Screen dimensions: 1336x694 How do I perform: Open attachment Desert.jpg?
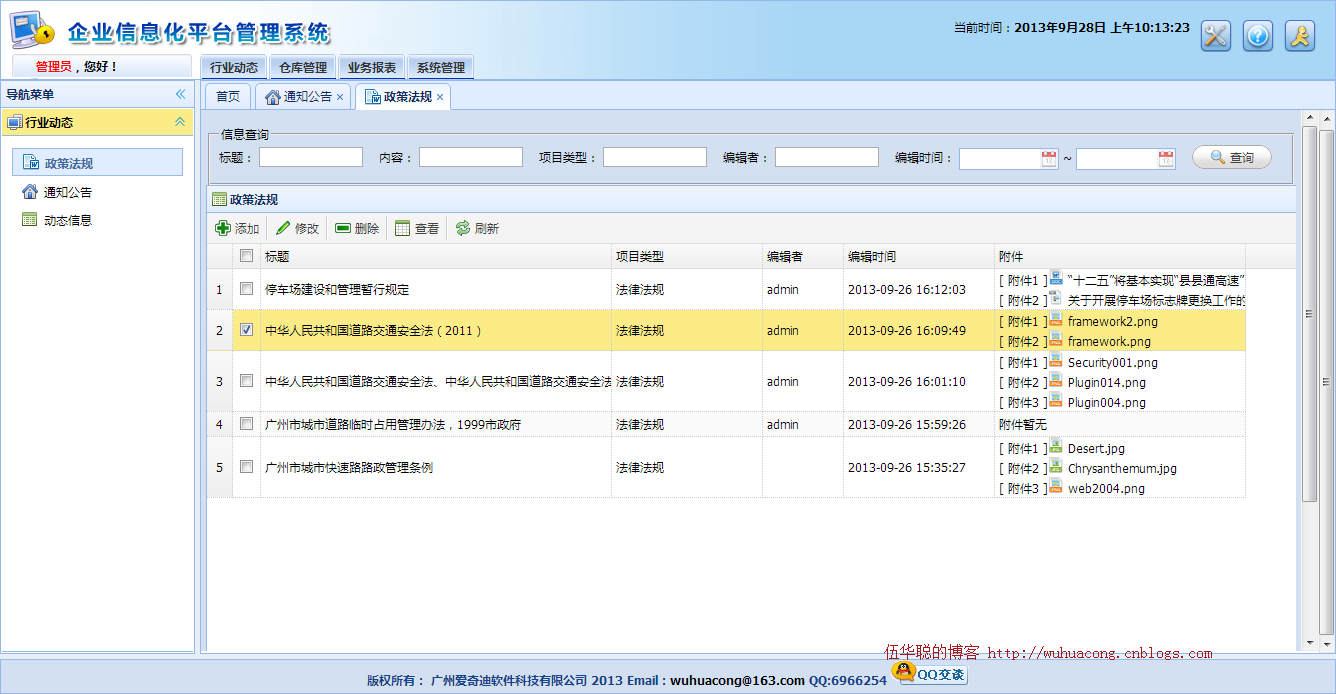point(1096,448)
